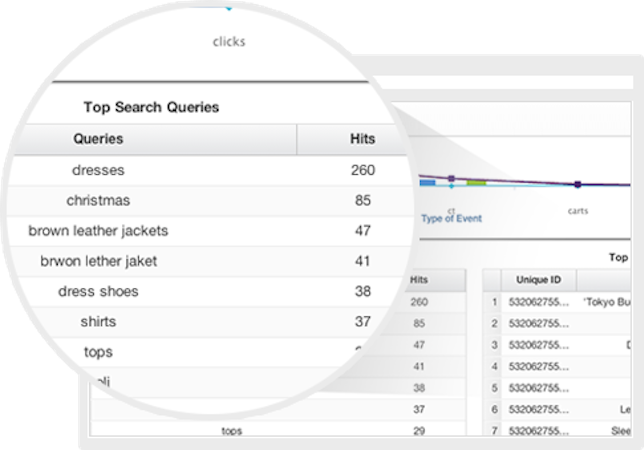Click the small 'tops' cell in background table
The height and width of the screenshot is (450, 644).
point(232,431)
